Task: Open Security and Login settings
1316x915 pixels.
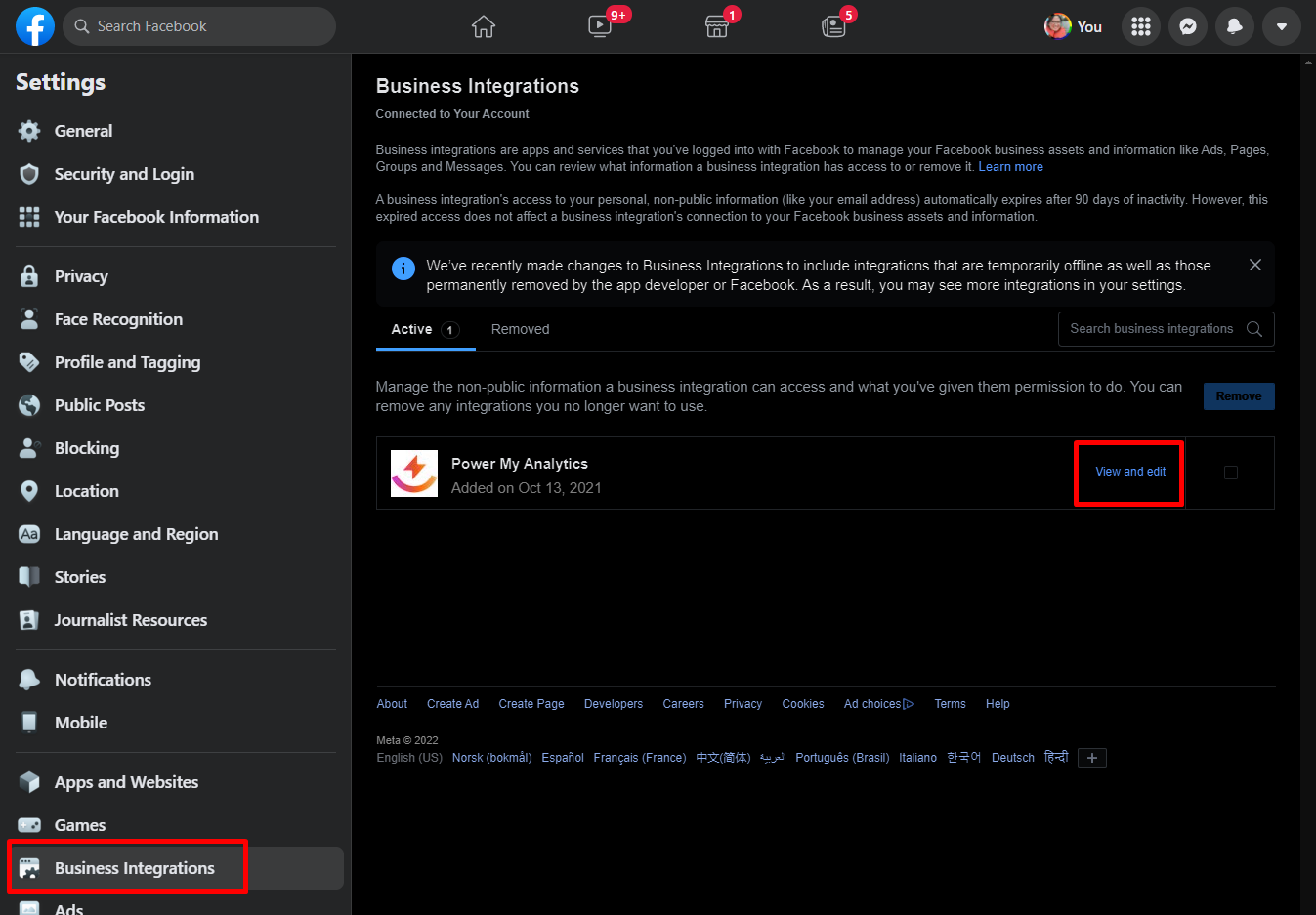Action: pos(124,174)
